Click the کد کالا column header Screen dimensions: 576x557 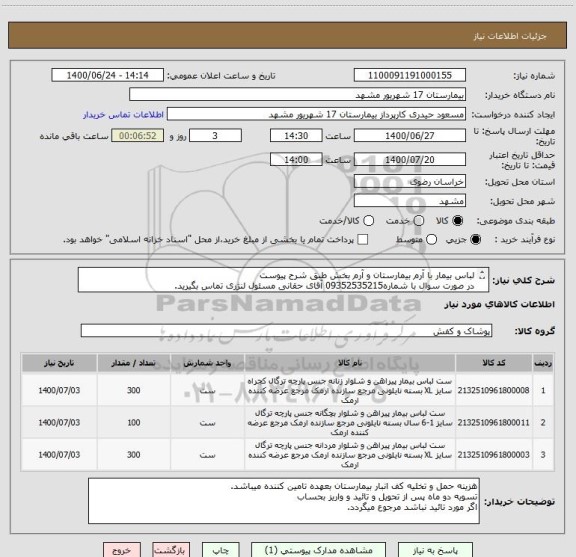(493, 363)
